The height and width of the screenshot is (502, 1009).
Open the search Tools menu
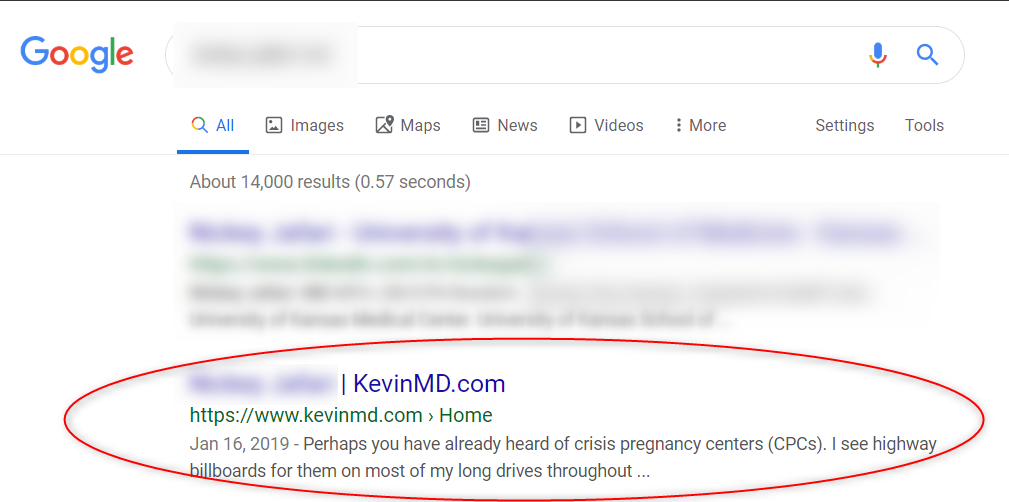924,125
